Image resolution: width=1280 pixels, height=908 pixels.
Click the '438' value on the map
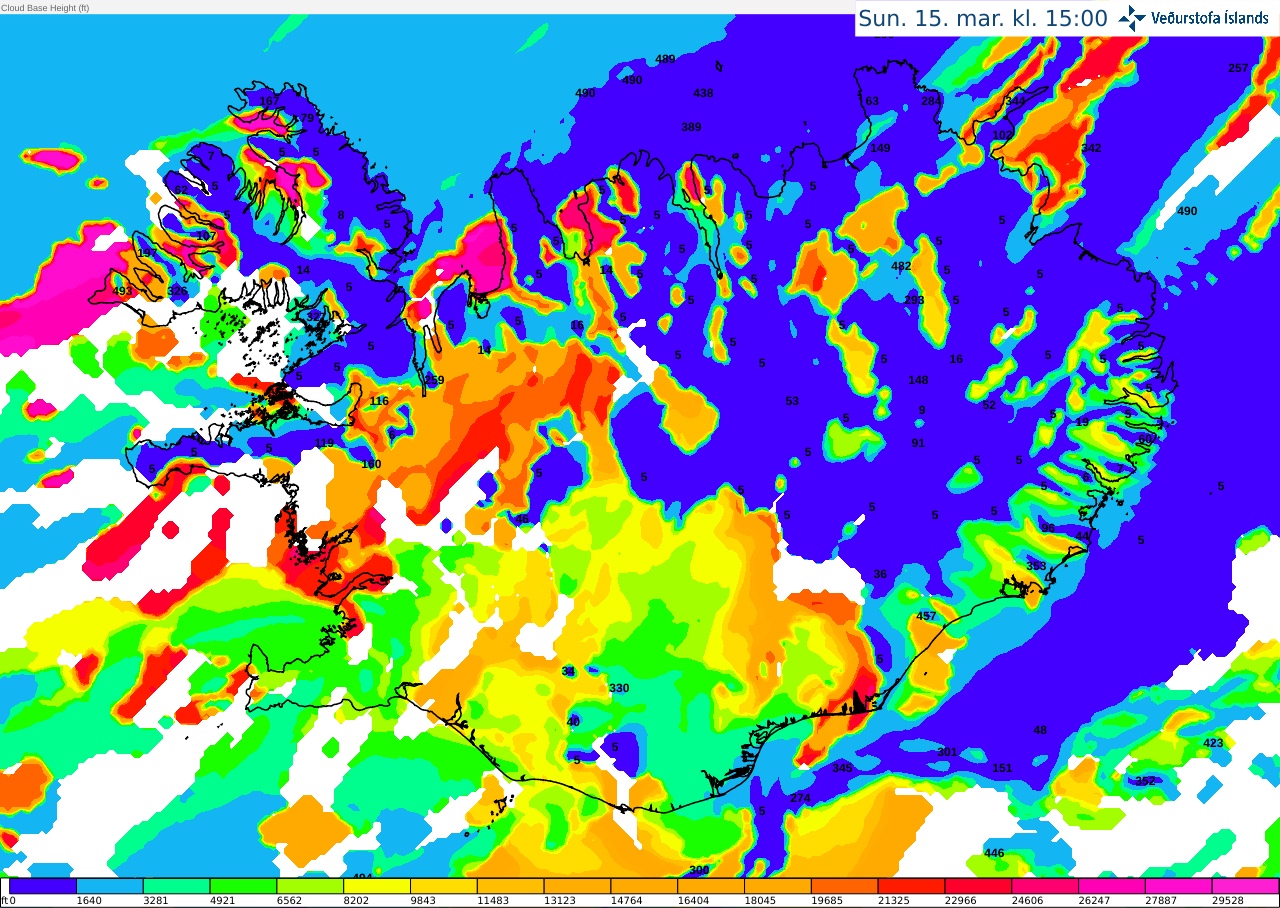703,93
